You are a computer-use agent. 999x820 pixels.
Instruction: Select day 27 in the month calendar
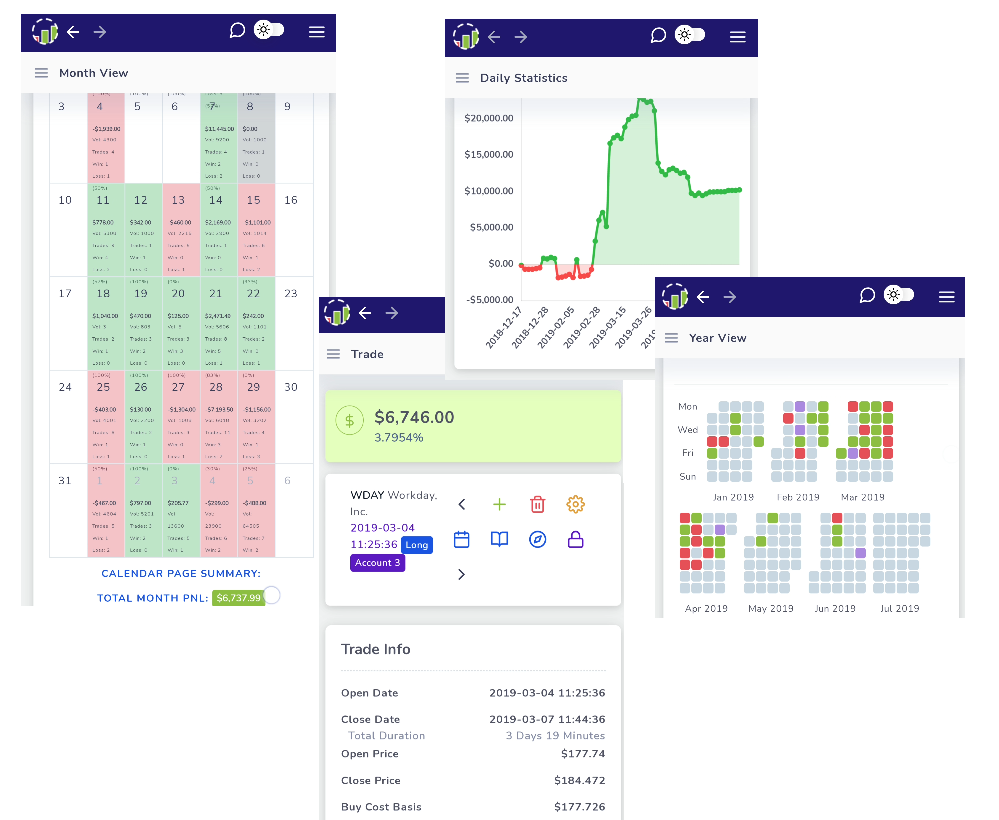[182, 417]
